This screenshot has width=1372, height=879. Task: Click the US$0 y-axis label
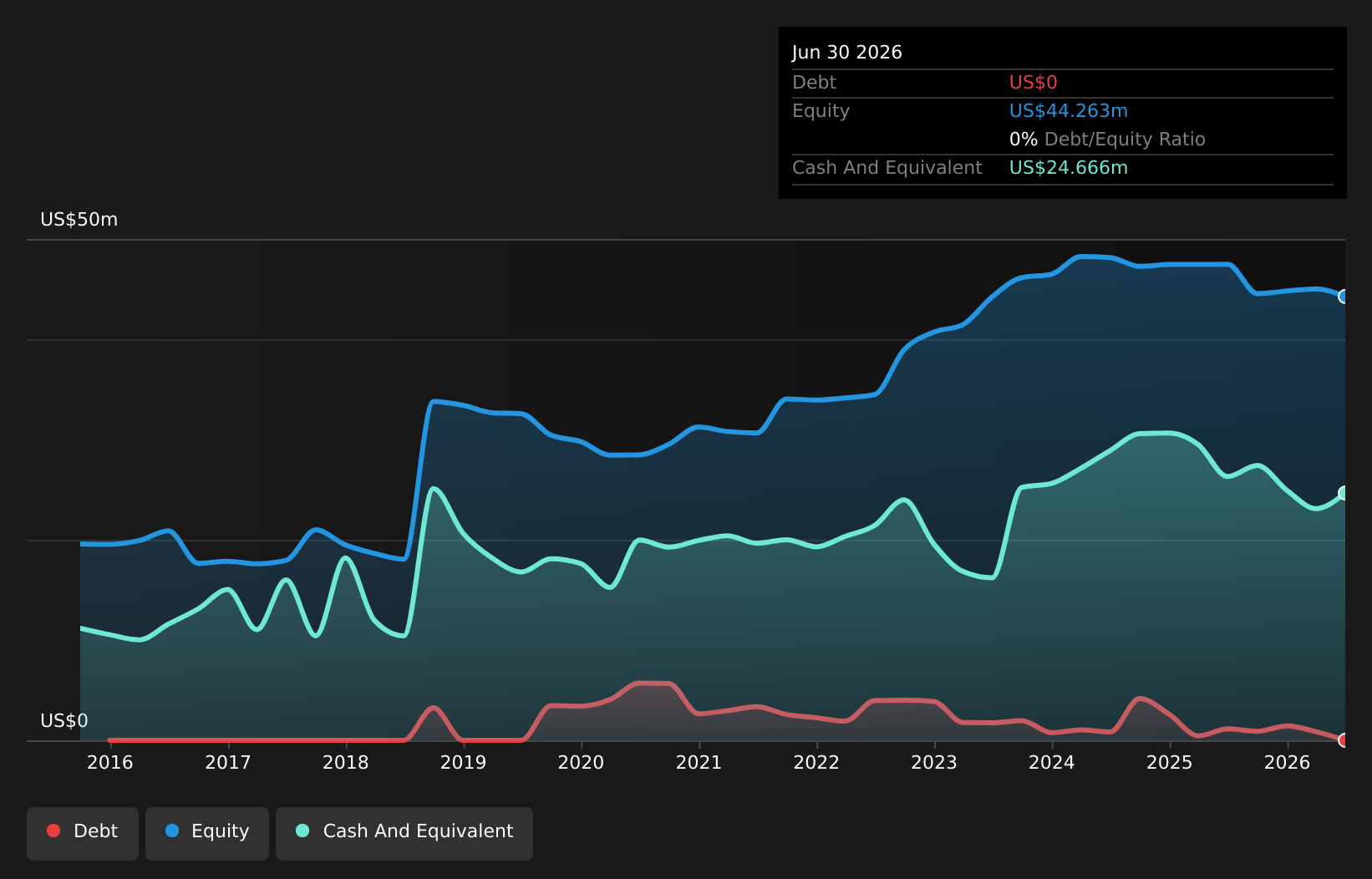tap(64, 721)
